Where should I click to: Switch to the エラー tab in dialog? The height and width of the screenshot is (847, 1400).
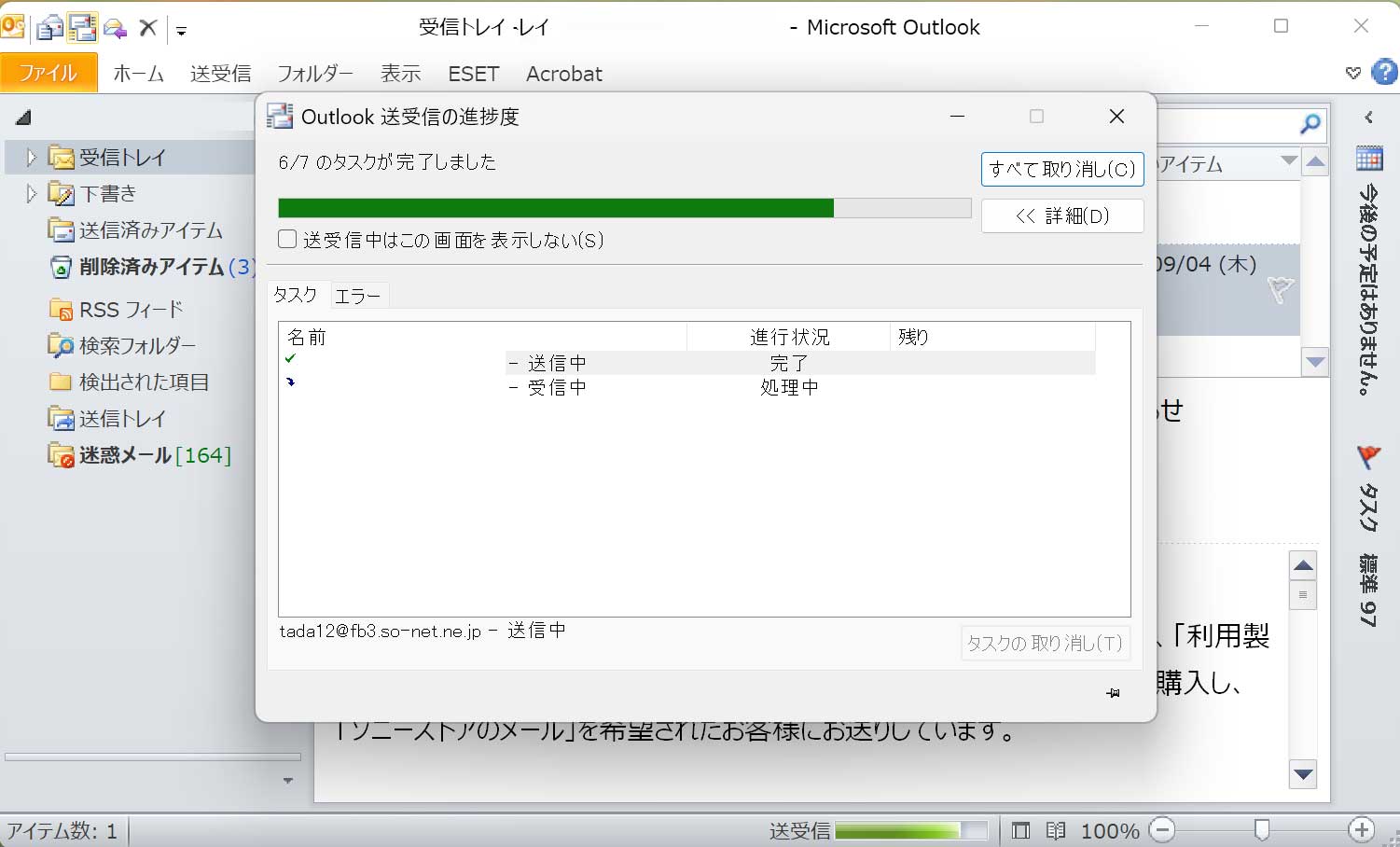point(358,296)
